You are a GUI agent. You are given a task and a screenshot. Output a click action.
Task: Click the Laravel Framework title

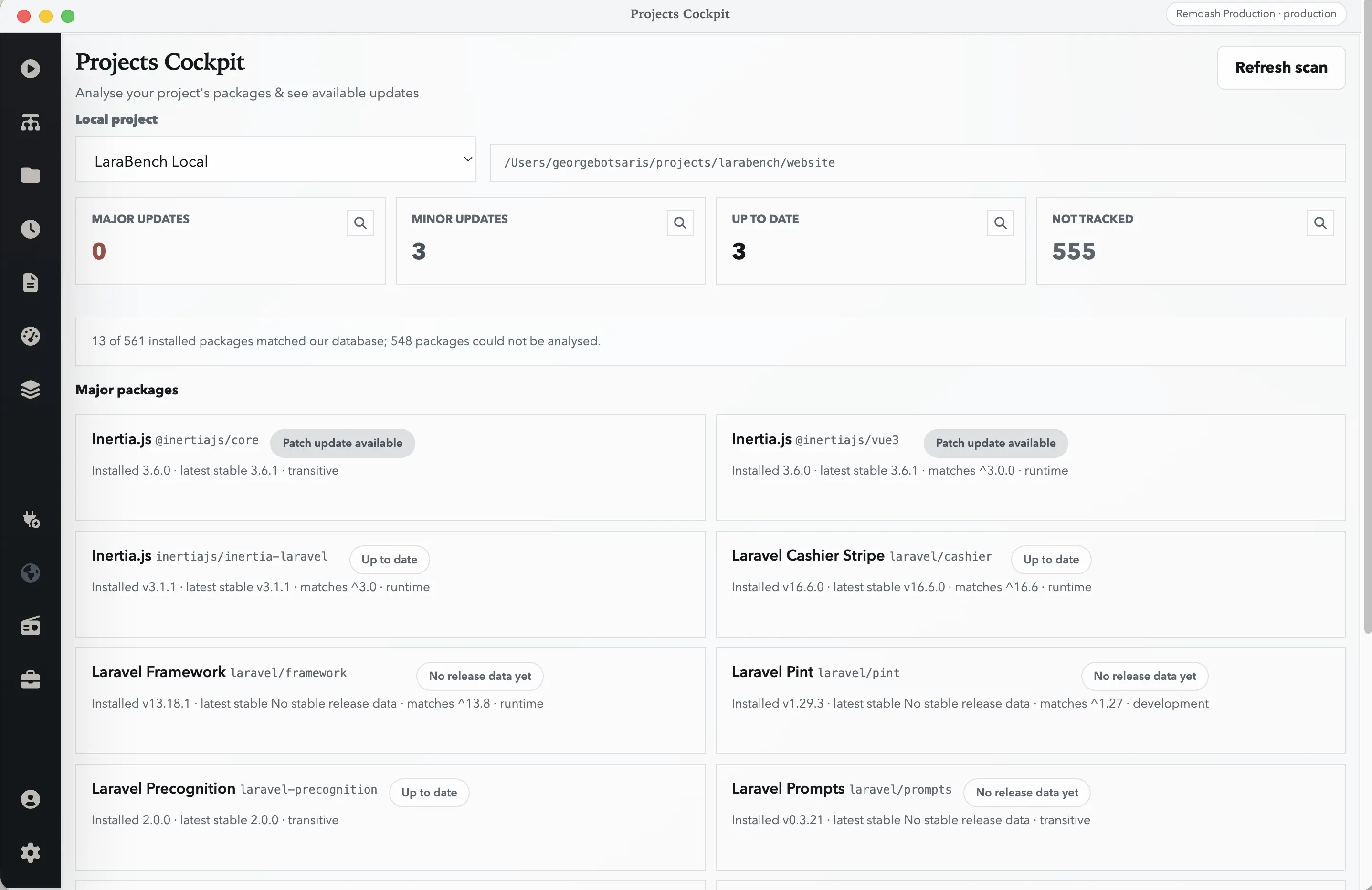coord(158,672)
